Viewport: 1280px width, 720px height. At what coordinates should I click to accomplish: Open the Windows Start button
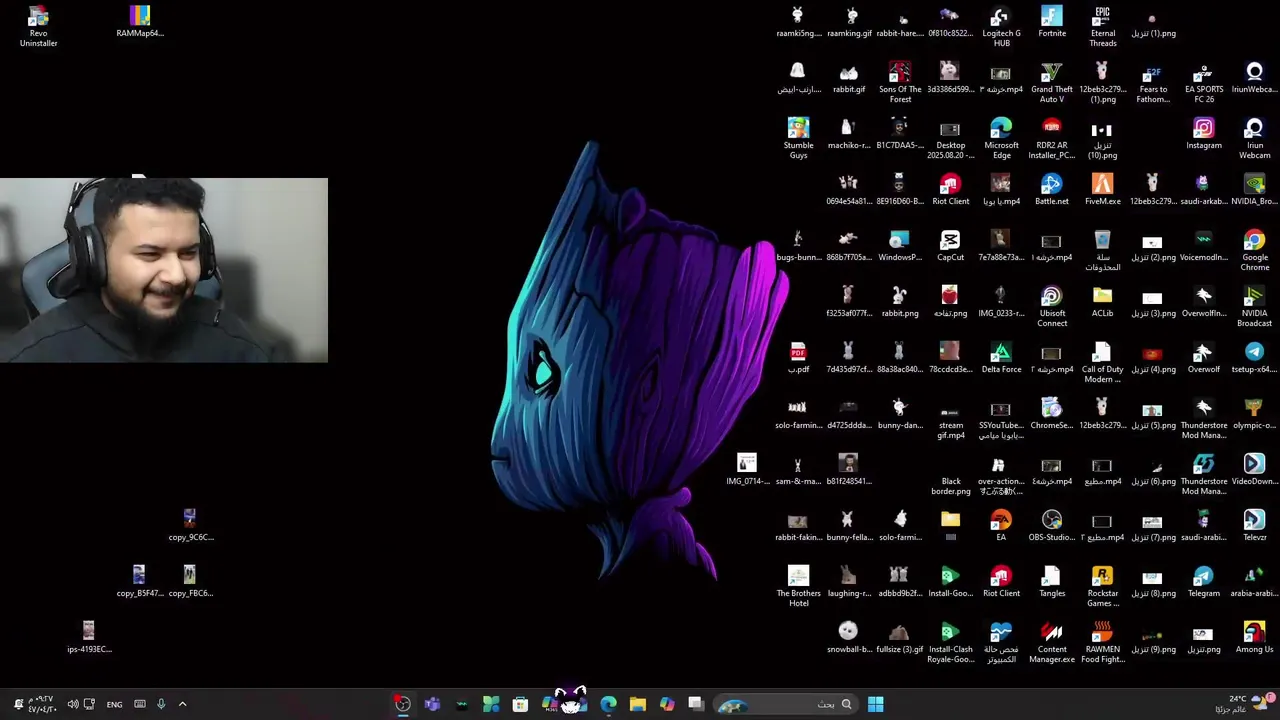(875, 704)
